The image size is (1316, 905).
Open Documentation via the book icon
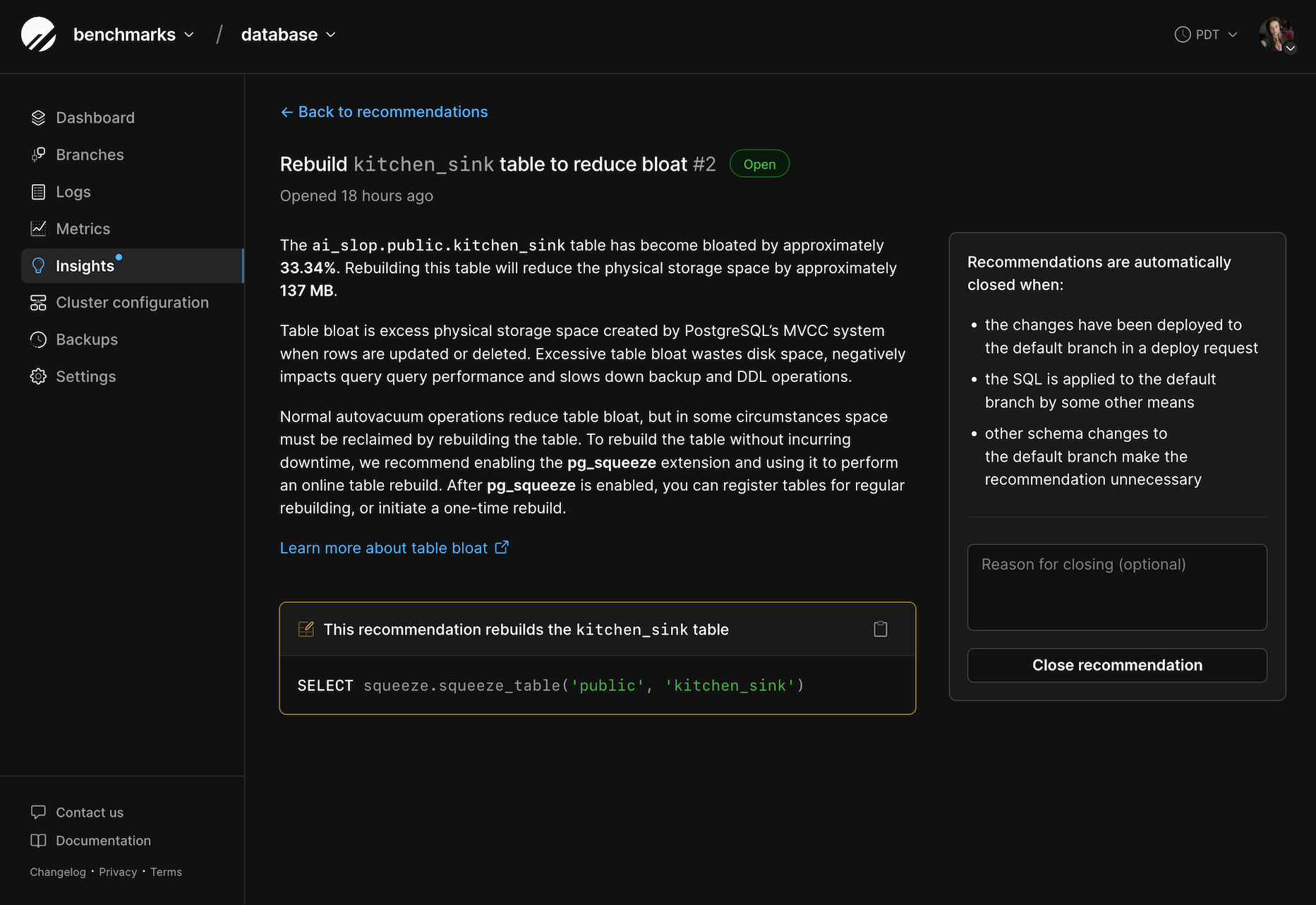[x=38, y=840]
